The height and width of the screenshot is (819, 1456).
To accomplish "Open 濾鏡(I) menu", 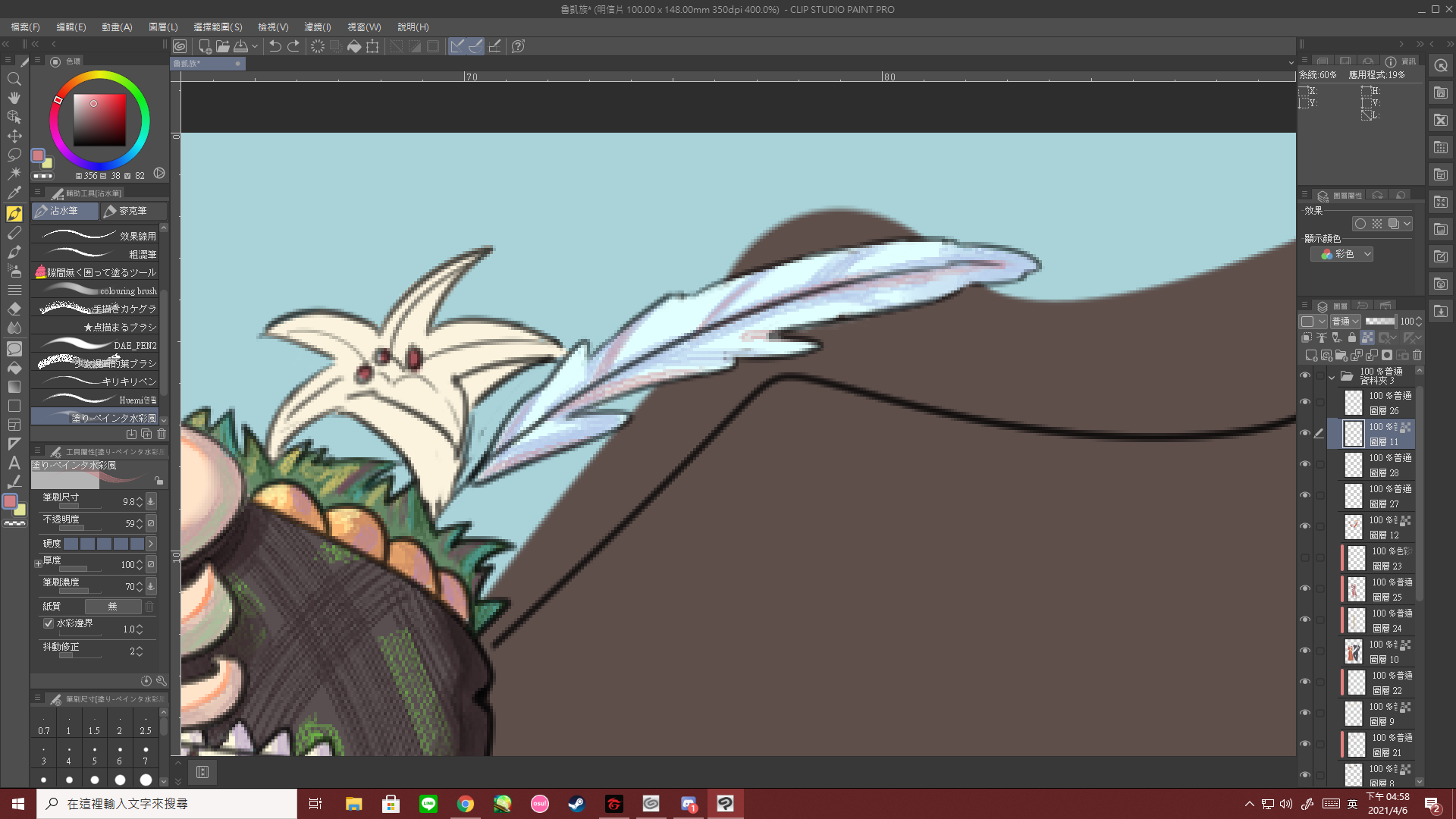I will pyautogui.click(x=317, y=27).
